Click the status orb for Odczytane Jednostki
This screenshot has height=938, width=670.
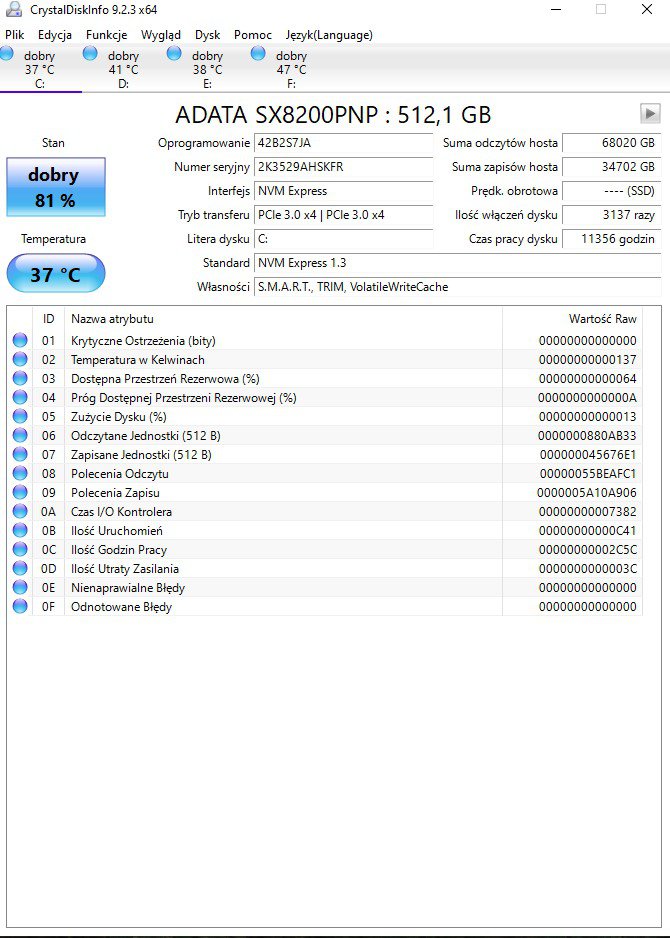coord(20,436)
